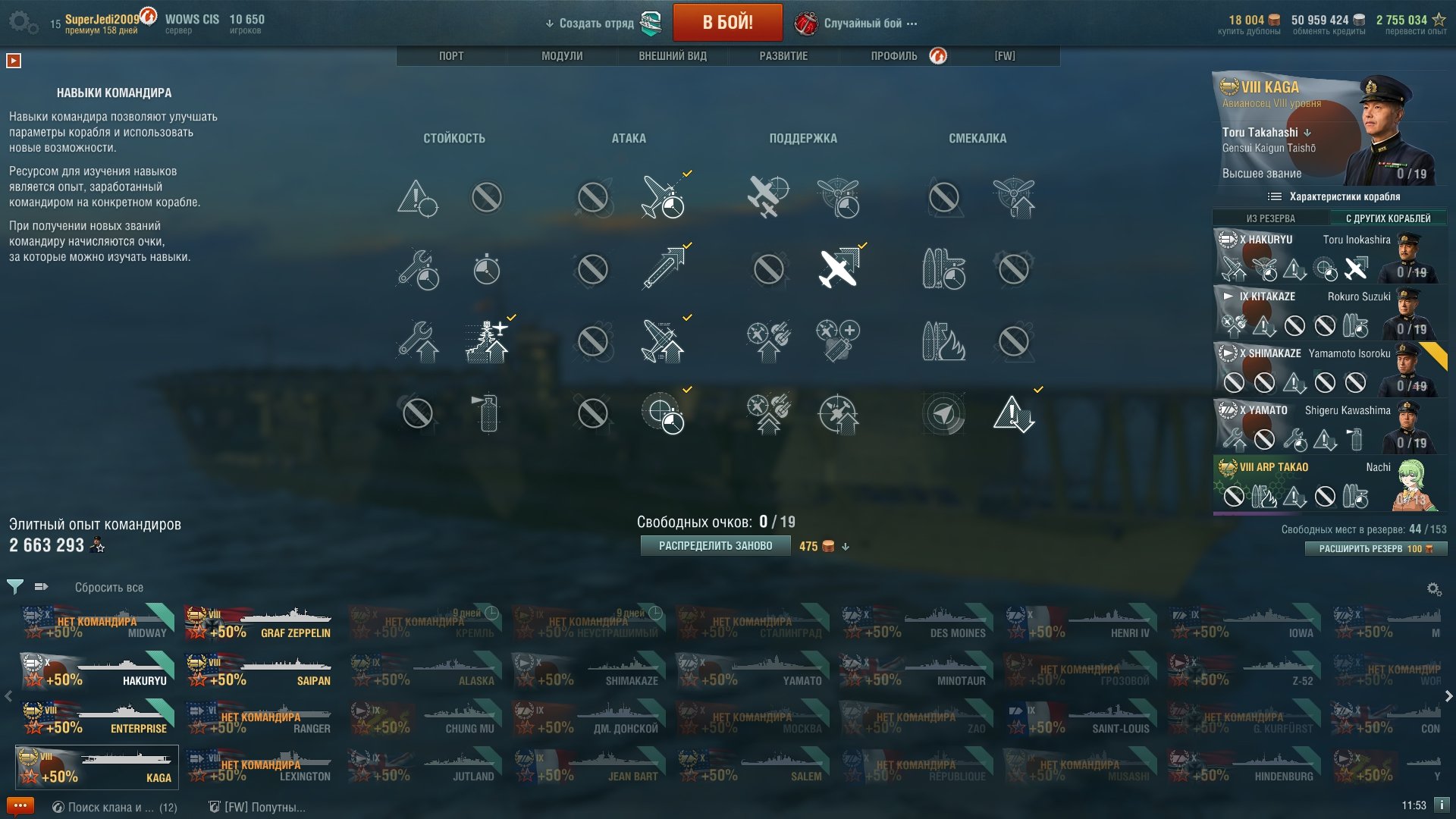Click right arrow of ship carousel
The width and height of the screenshot is (1456, 819).
1448,695
